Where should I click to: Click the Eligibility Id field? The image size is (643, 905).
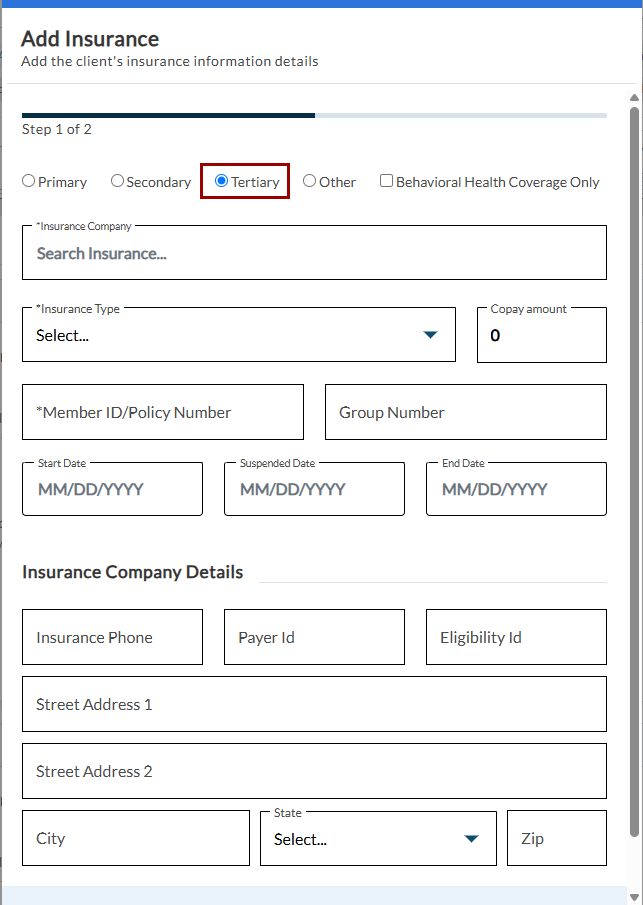click(516, 638)
